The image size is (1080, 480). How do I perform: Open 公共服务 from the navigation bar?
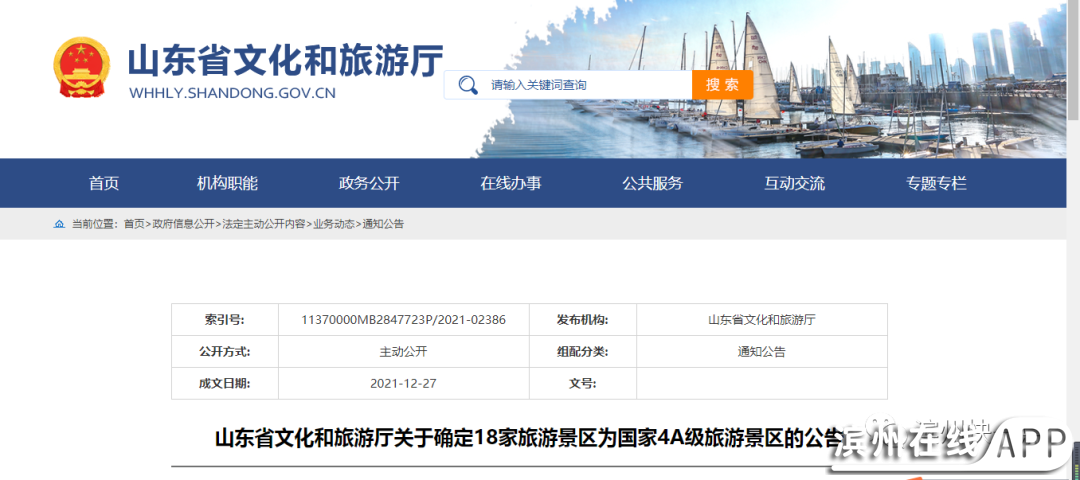coord(652,183)
